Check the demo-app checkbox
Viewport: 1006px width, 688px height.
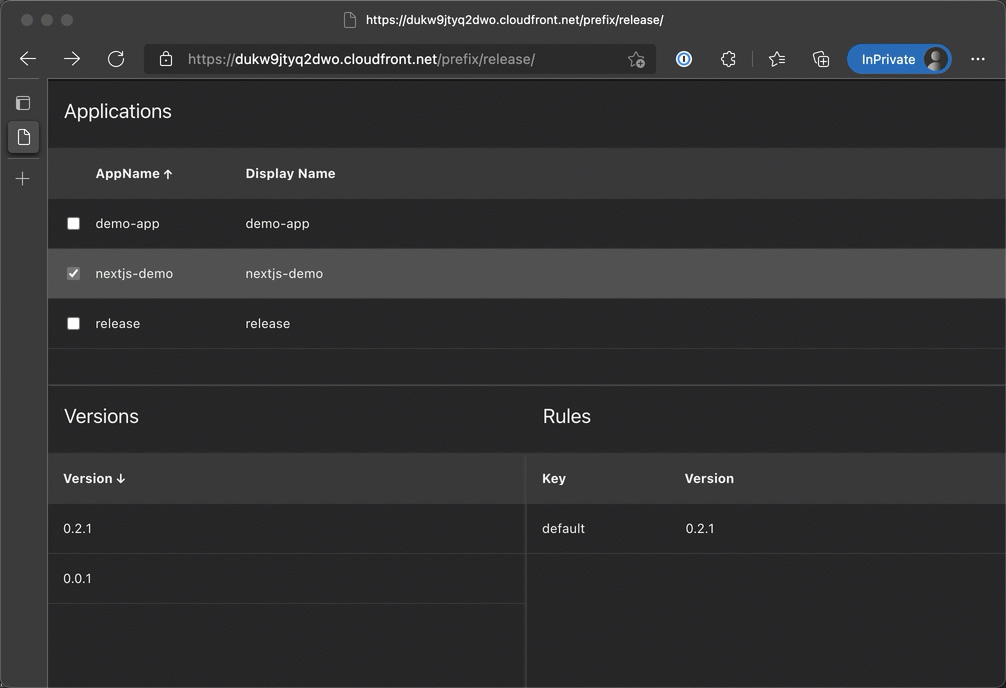[73, 223]
